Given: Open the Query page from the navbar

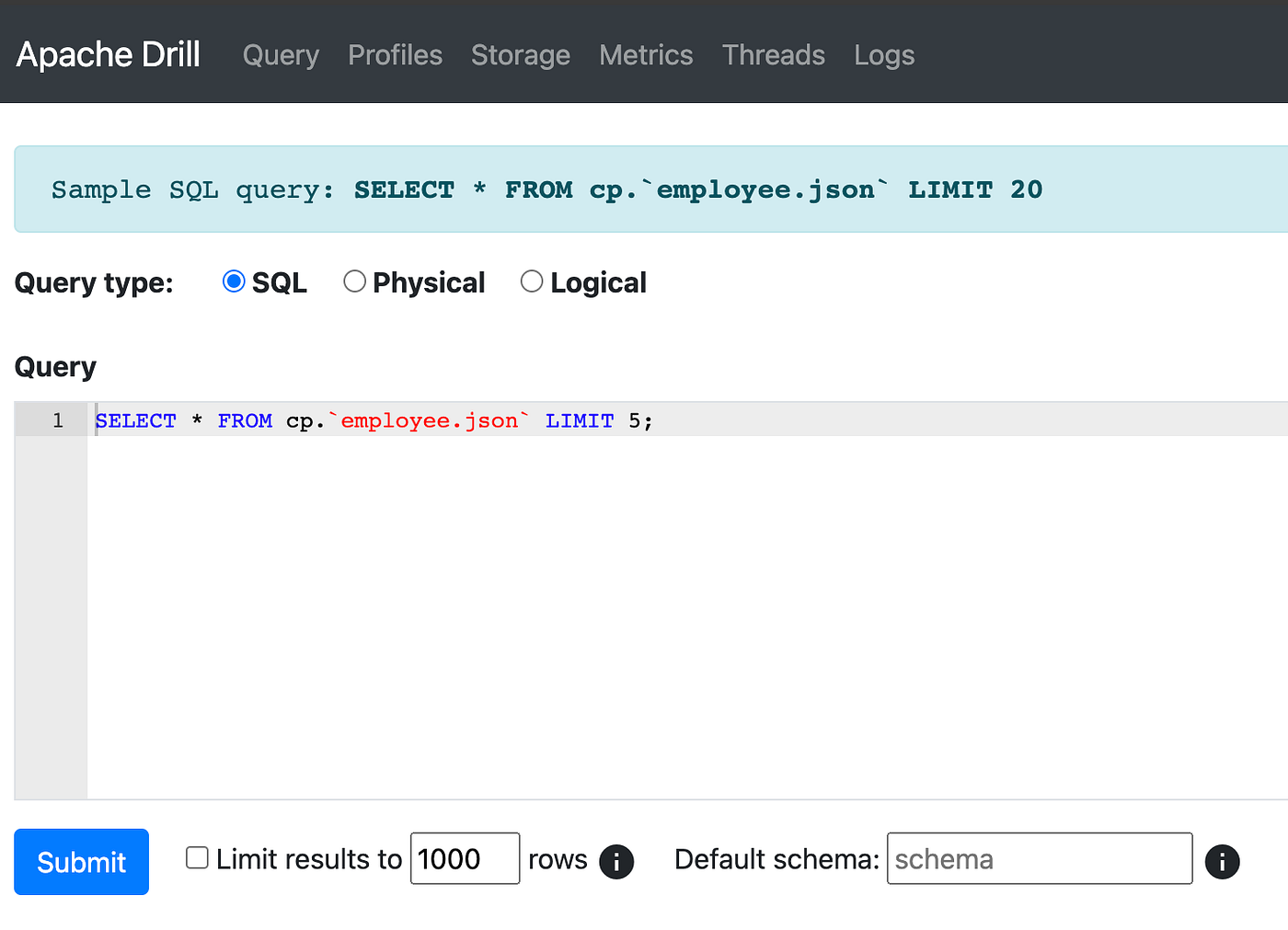Looking at the screenshot, I should [x=281, y=55].
